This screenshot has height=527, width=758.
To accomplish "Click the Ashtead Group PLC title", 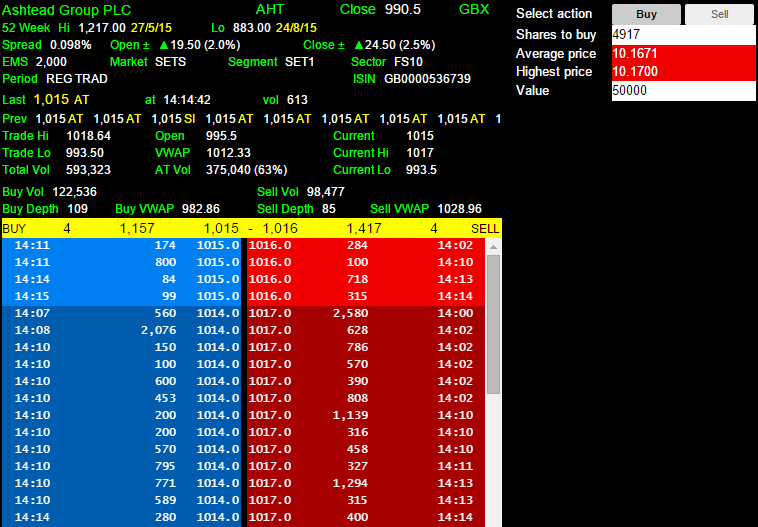I will tap(67, 10).
